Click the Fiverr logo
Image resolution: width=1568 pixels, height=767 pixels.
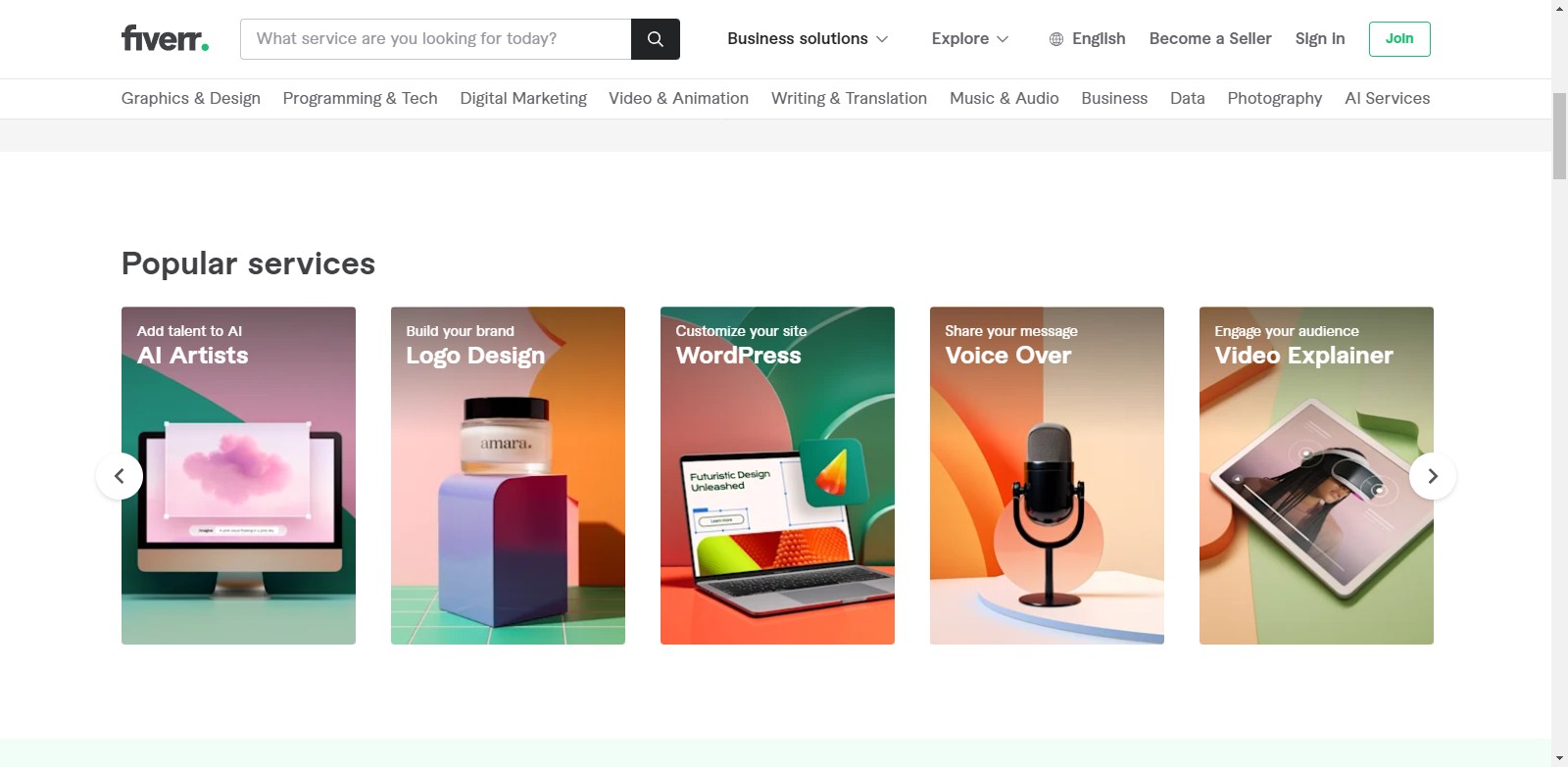[x=165, y=39]
